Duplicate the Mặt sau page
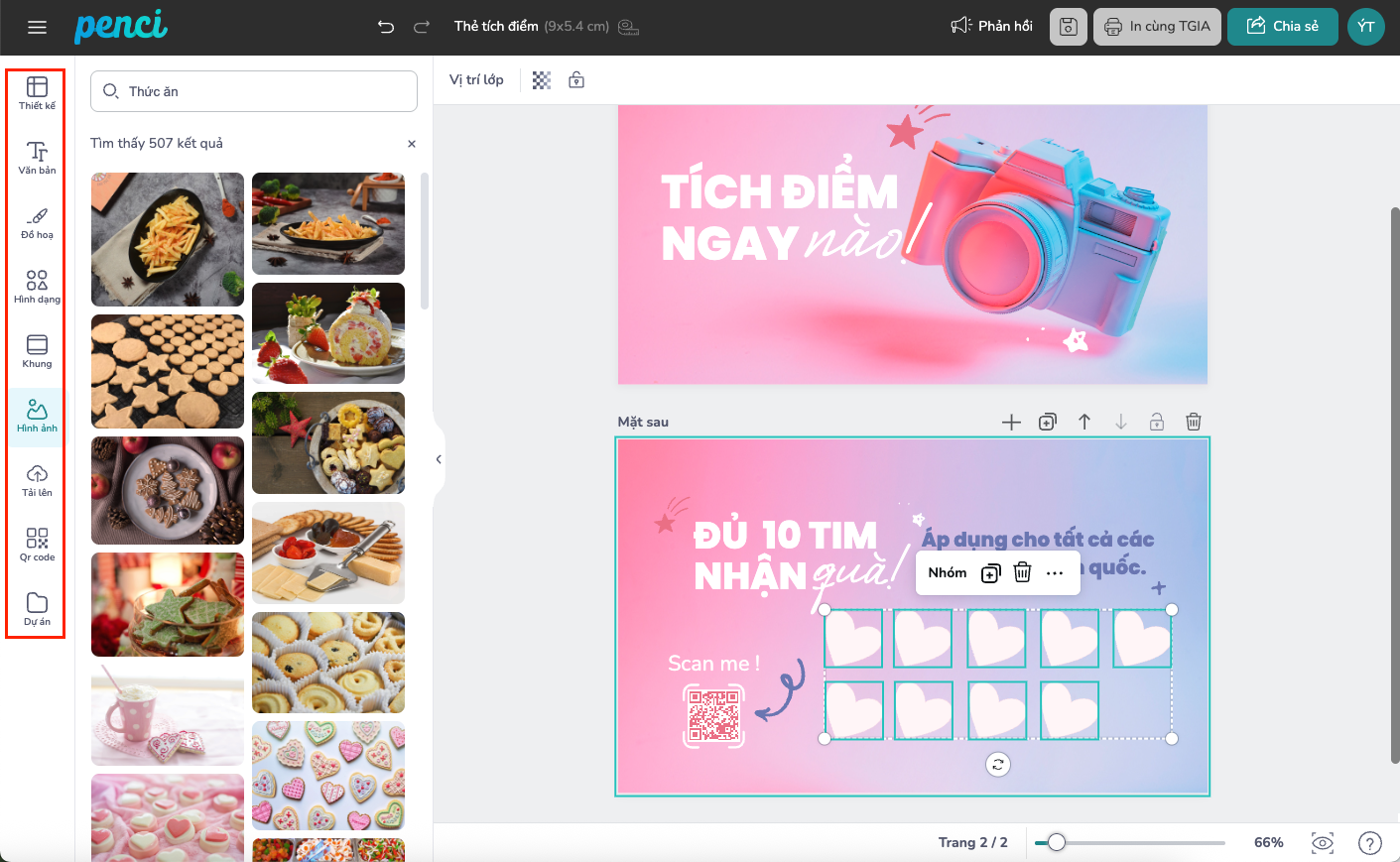This screenshot has height=862, width=1400. click(x=1048, y=422)
